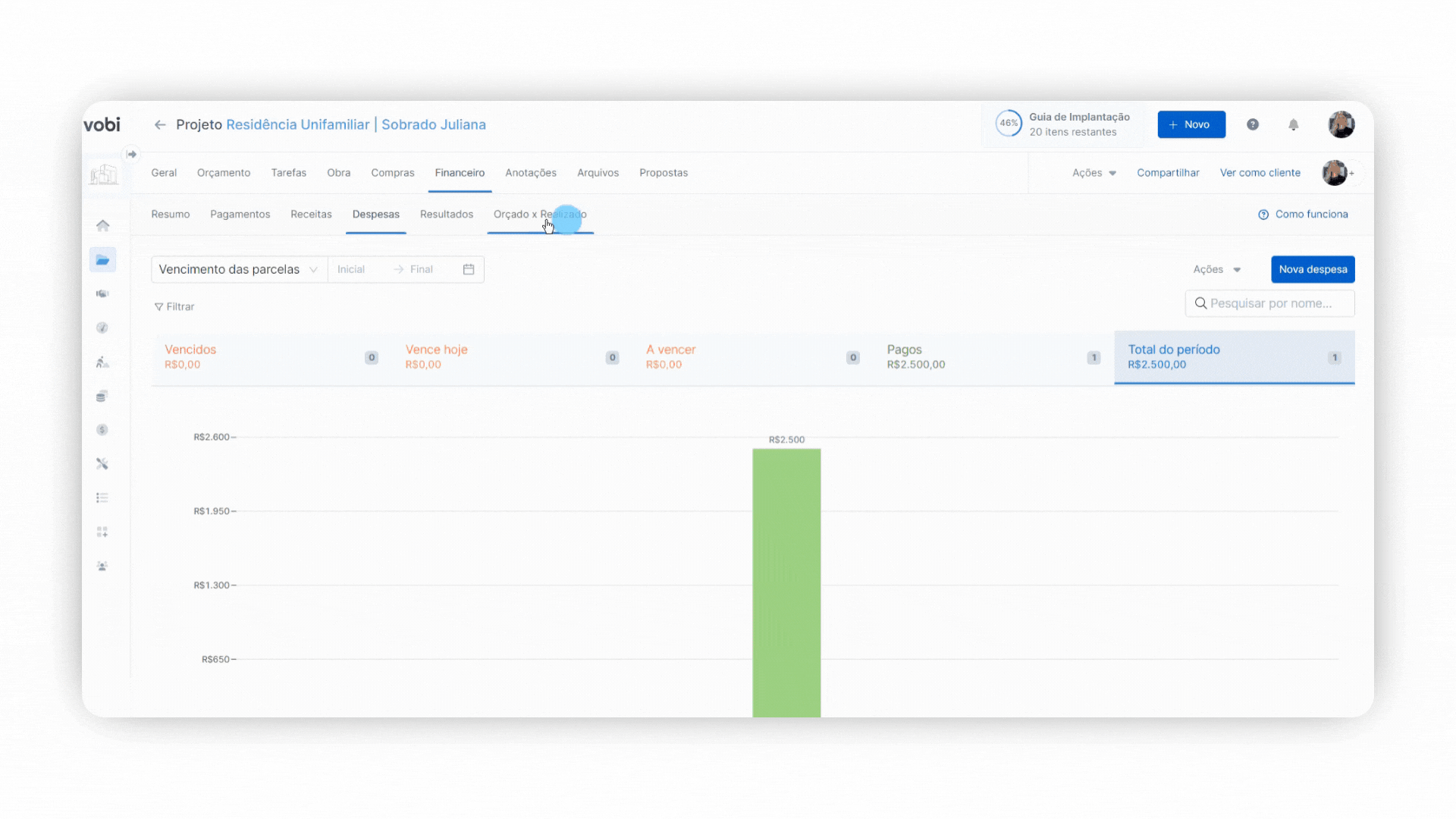Expand sidebar using the arrow toggle

coord(132,155)
